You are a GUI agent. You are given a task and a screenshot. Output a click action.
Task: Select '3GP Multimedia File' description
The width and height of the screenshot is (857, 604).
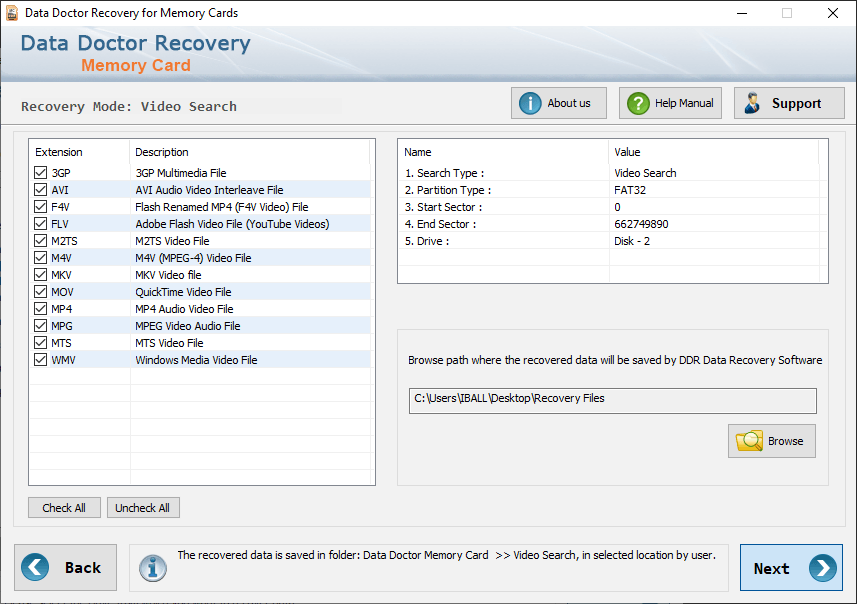click(x=181, y=173)
